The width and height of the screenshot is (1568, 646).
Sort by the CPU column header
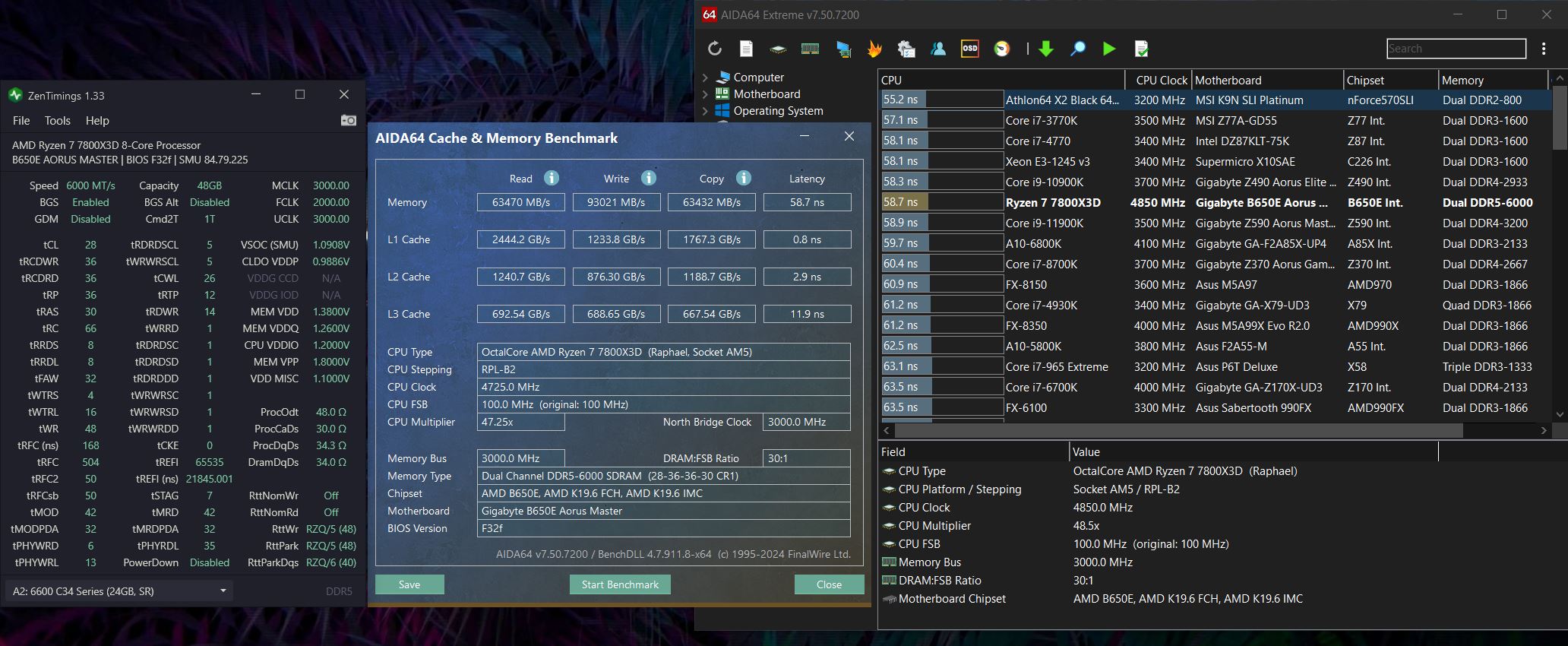click(1001, 80)
